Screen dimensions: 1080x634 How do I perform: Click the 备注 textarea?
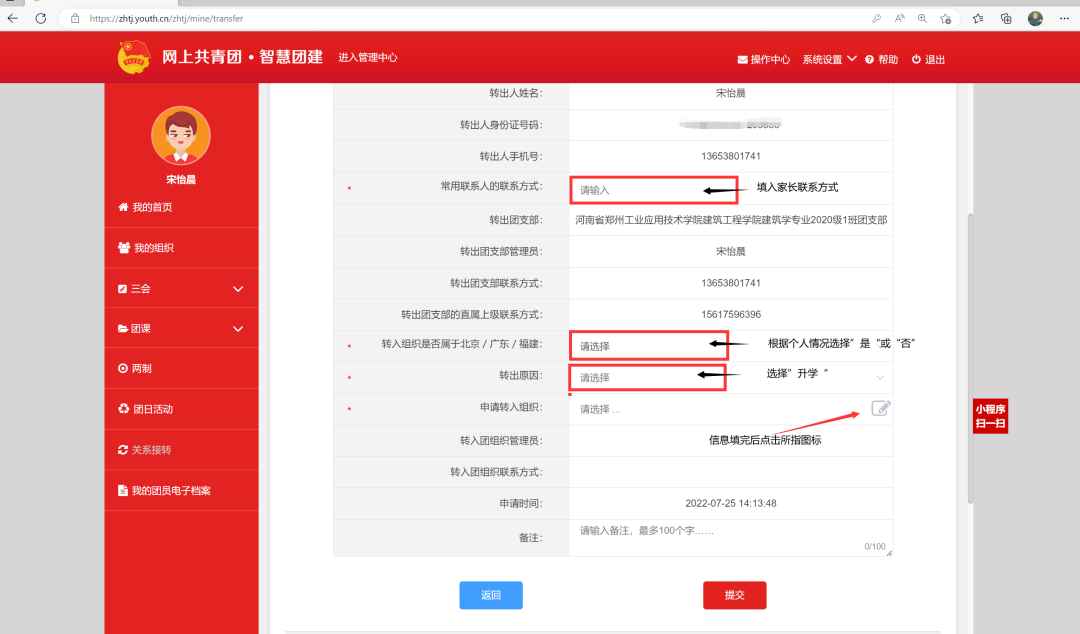(728, 537)
